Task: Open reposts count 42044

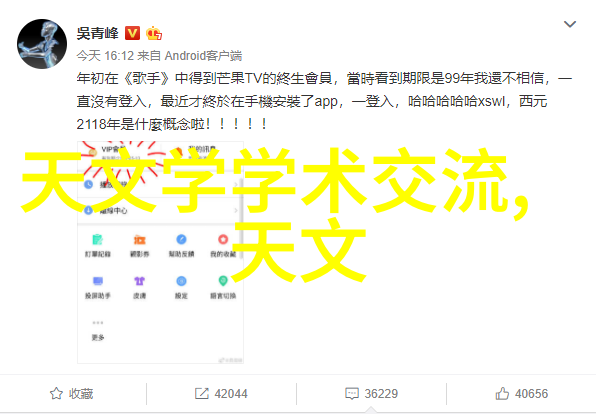Action: coord(231,393)
